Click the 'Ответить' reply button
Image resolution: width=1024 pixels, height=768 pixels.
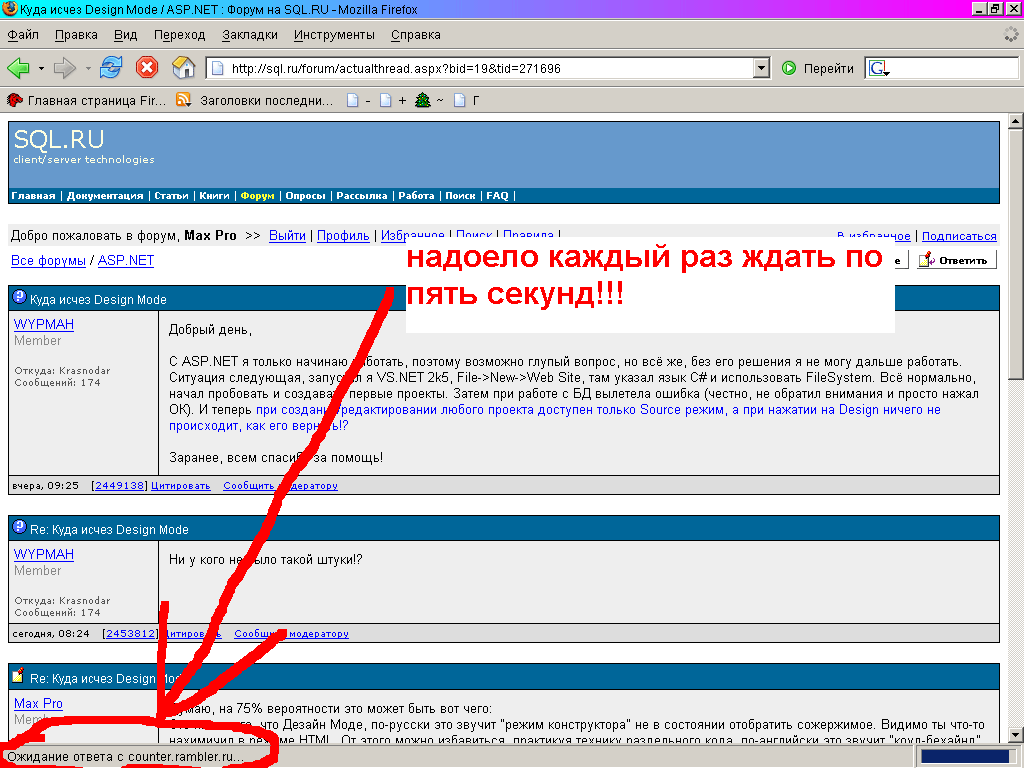click(x=957, y=260)
